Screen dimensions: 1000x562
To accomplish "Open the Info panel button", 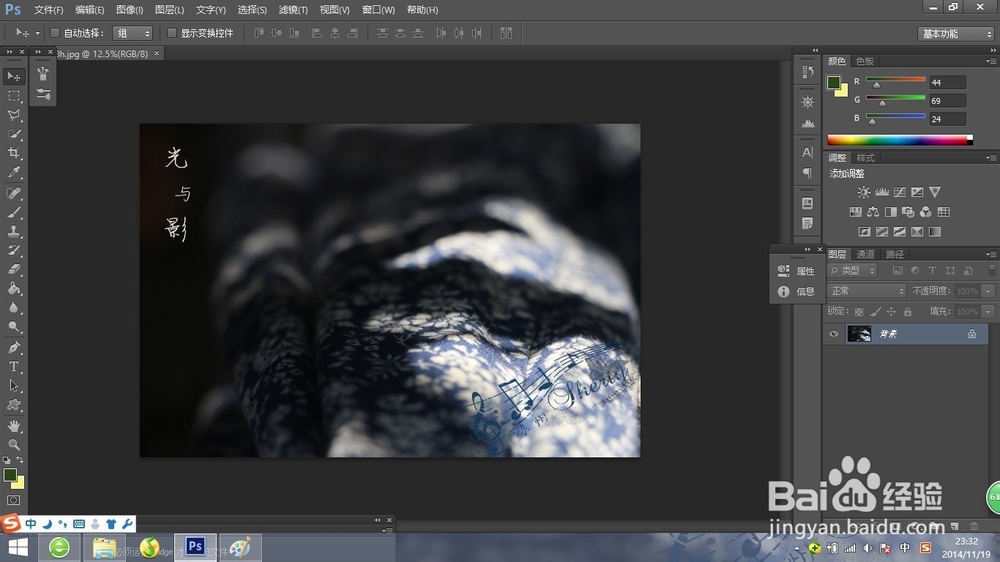I will 796,291.
